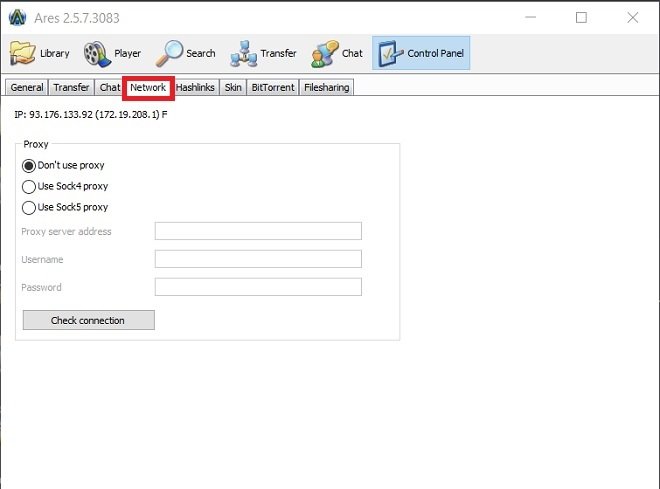
Task: Open the Player section
Action: (x=112, y=53)
